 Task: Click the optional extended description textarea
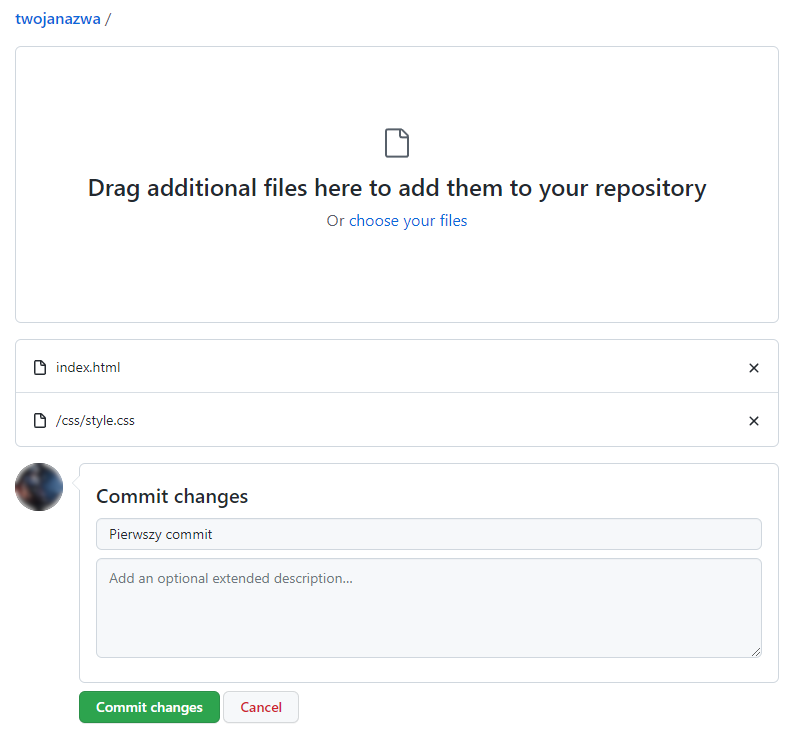428,608
